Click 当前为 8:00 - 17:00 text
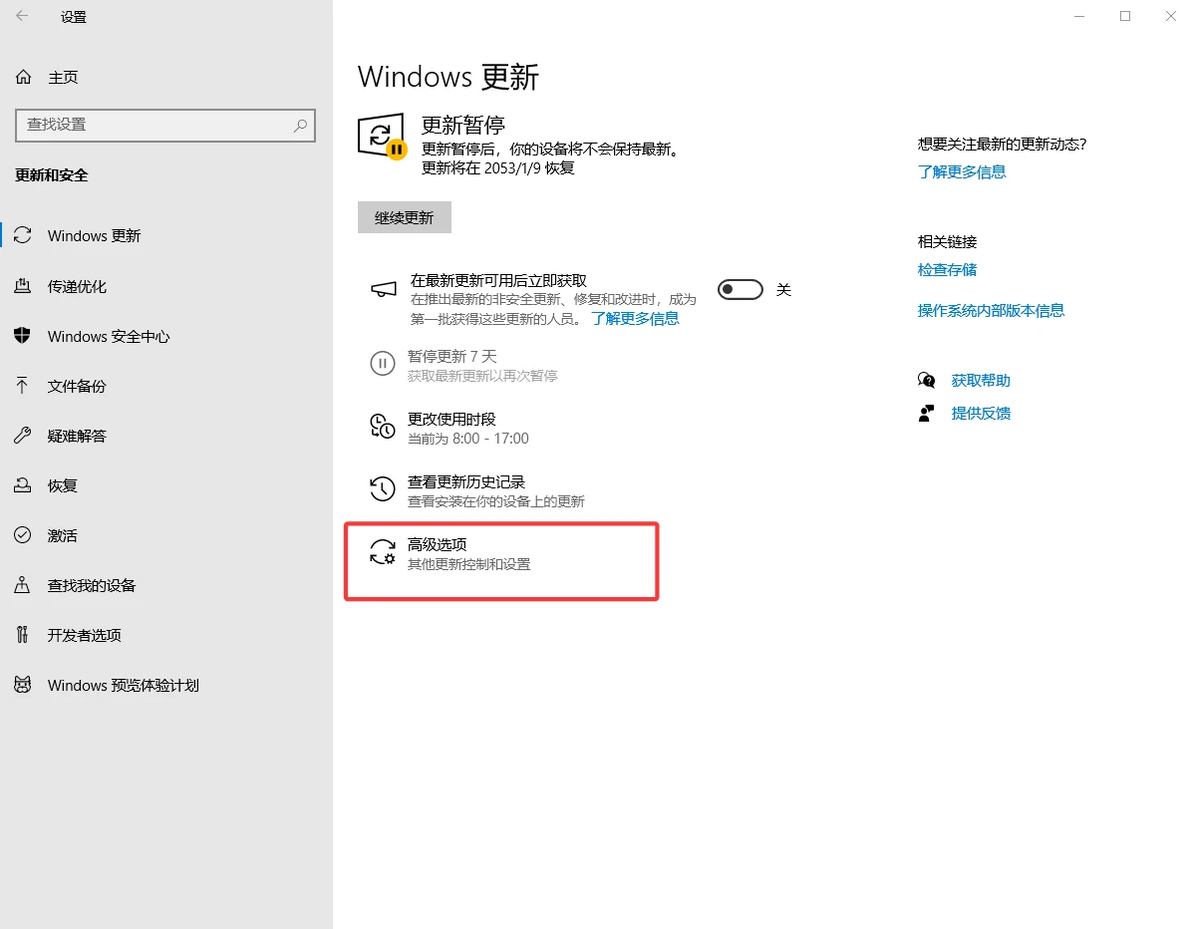The width and height of the screenshot is (1192, 929). click(468, 439)
